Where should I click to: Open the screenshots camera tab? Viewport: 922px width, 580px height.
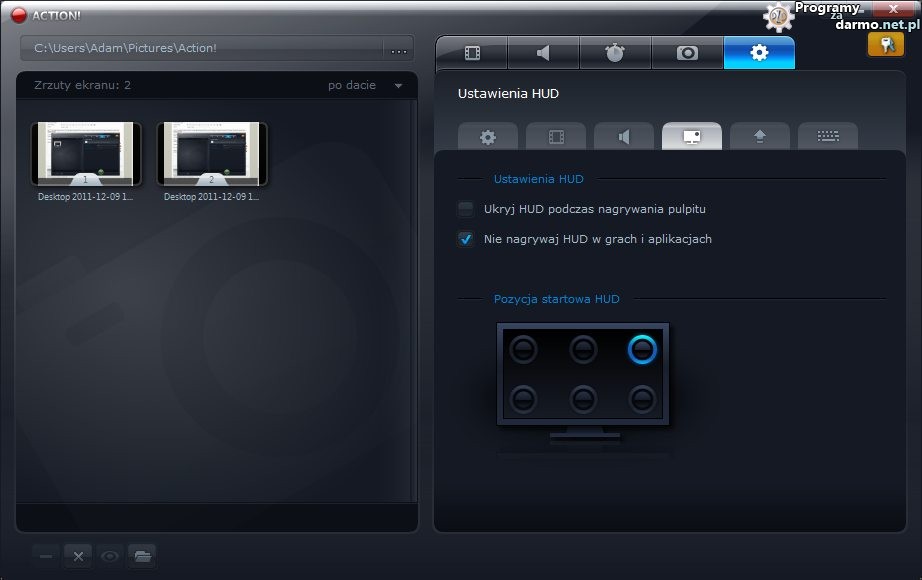click(x=687, y=53)
